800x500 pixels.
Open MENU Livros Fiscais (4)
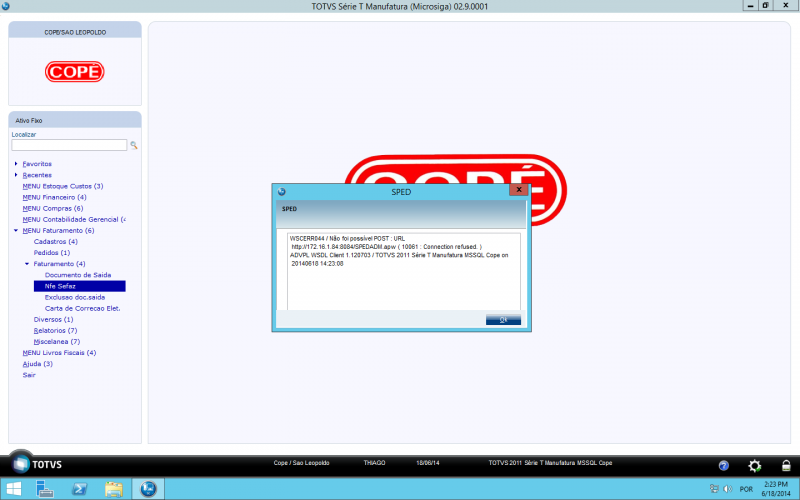click(59, 353)
